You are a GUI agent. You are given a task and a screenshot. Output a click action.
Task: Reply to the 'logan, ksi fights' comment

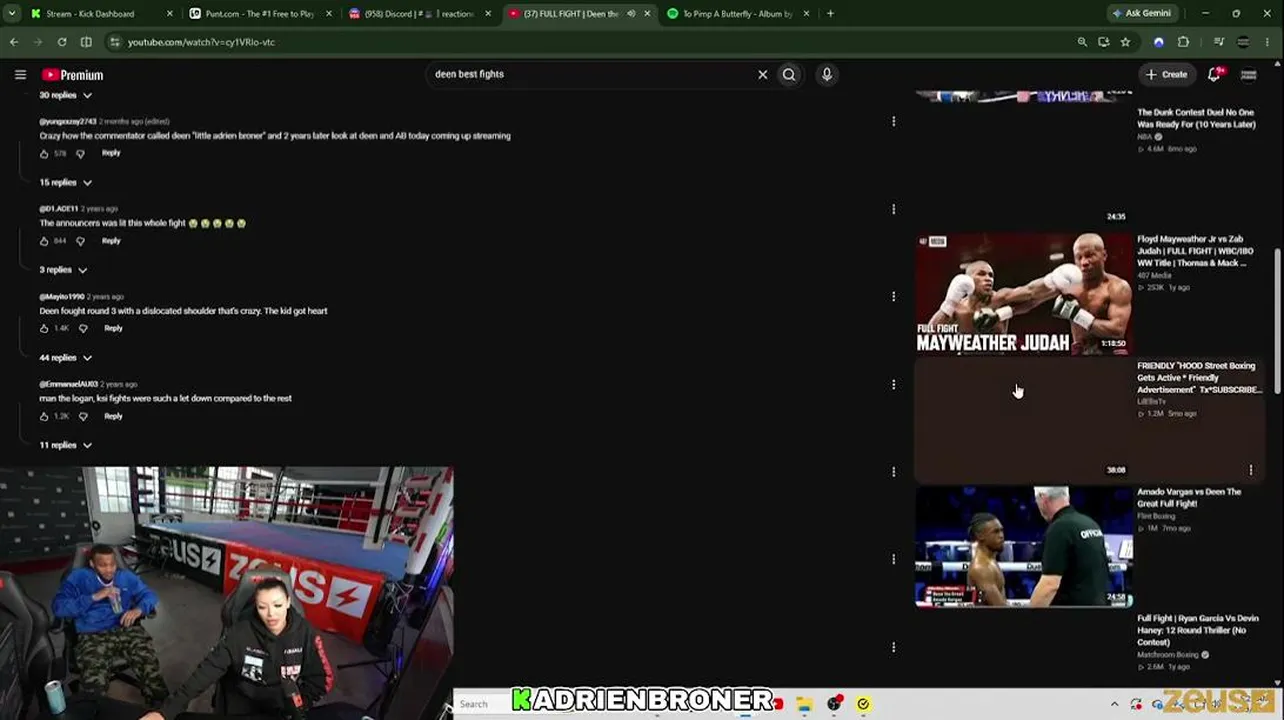coord(113,416)
